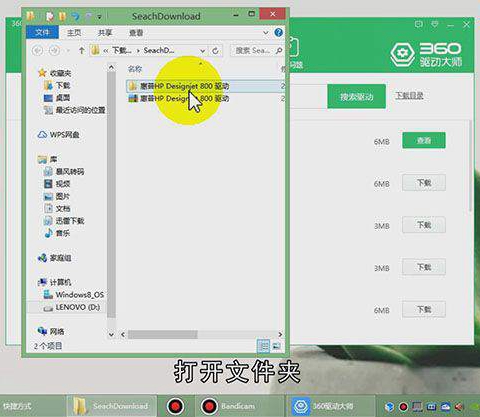480x417 pixels.
Task: Click 下载 button beside first 3MB
Action: point(424,225)
